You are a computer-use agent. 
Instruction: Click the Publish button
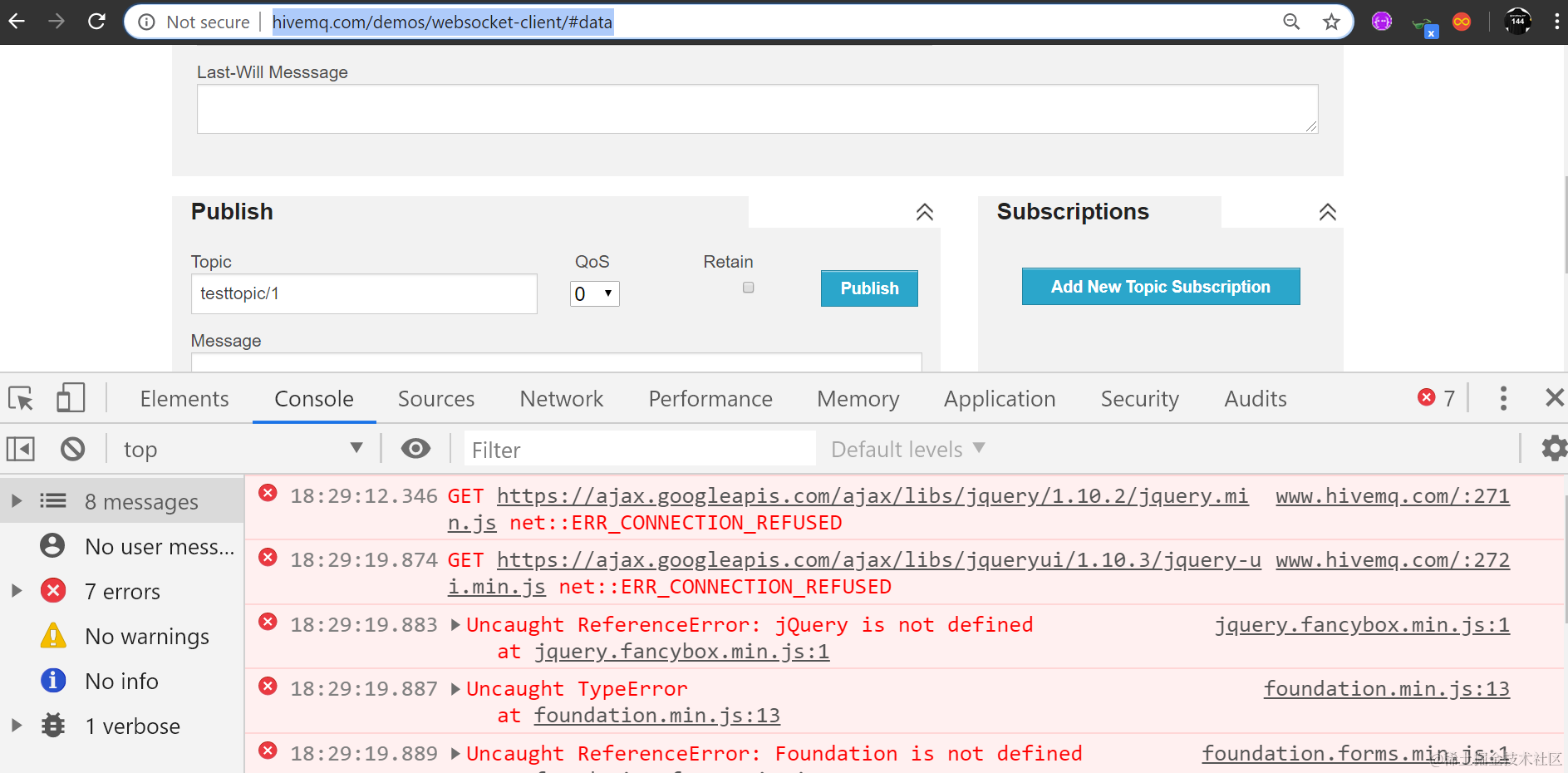(869, 288)
